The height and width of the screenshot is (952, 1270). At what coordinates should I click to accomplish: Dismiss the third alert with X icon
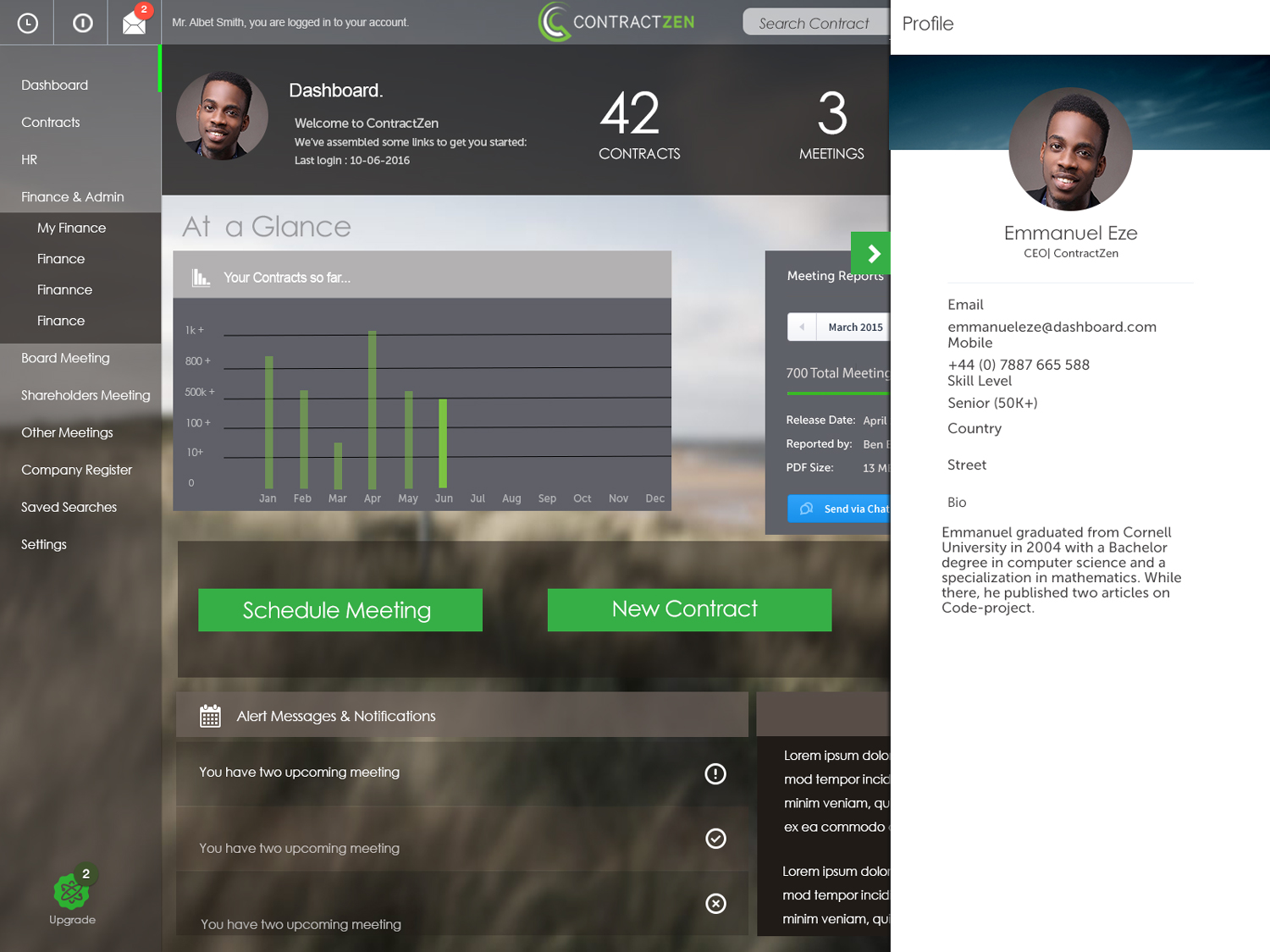715,903
